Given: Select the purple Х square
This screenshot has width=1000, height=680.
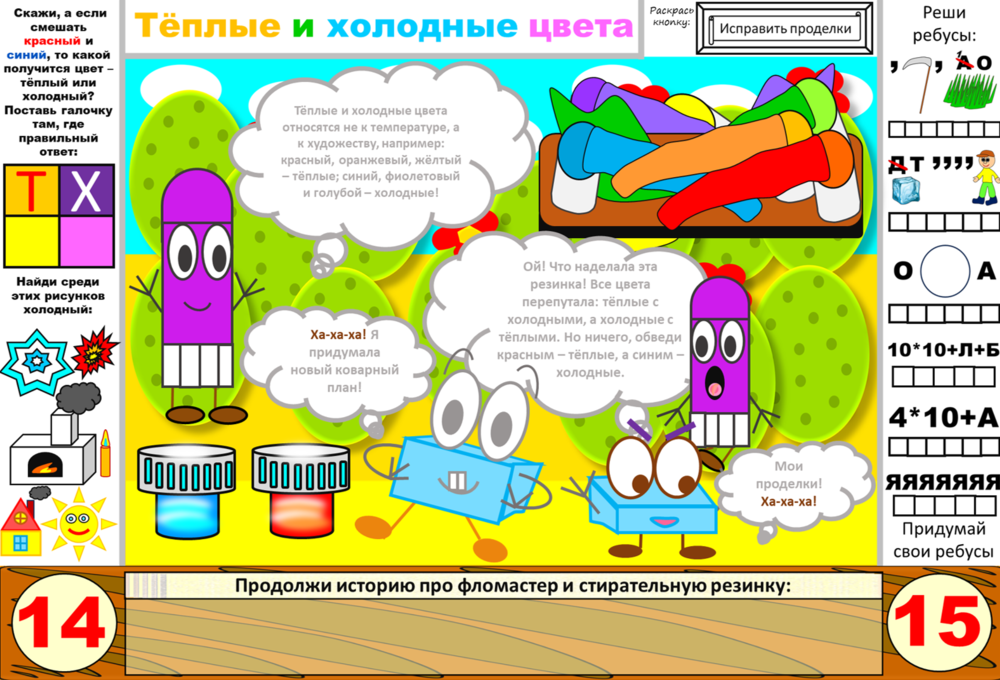Looking at the screenshot, I should click(87, 190).
